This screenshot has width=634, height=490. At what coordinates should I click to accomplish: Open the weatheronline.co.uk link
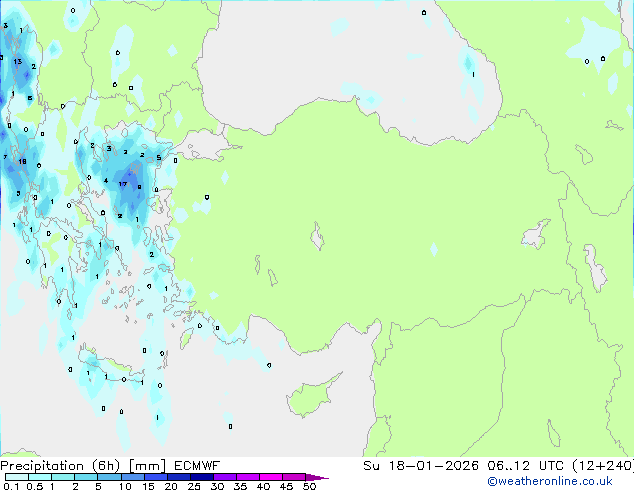click(x=550, y=481)
